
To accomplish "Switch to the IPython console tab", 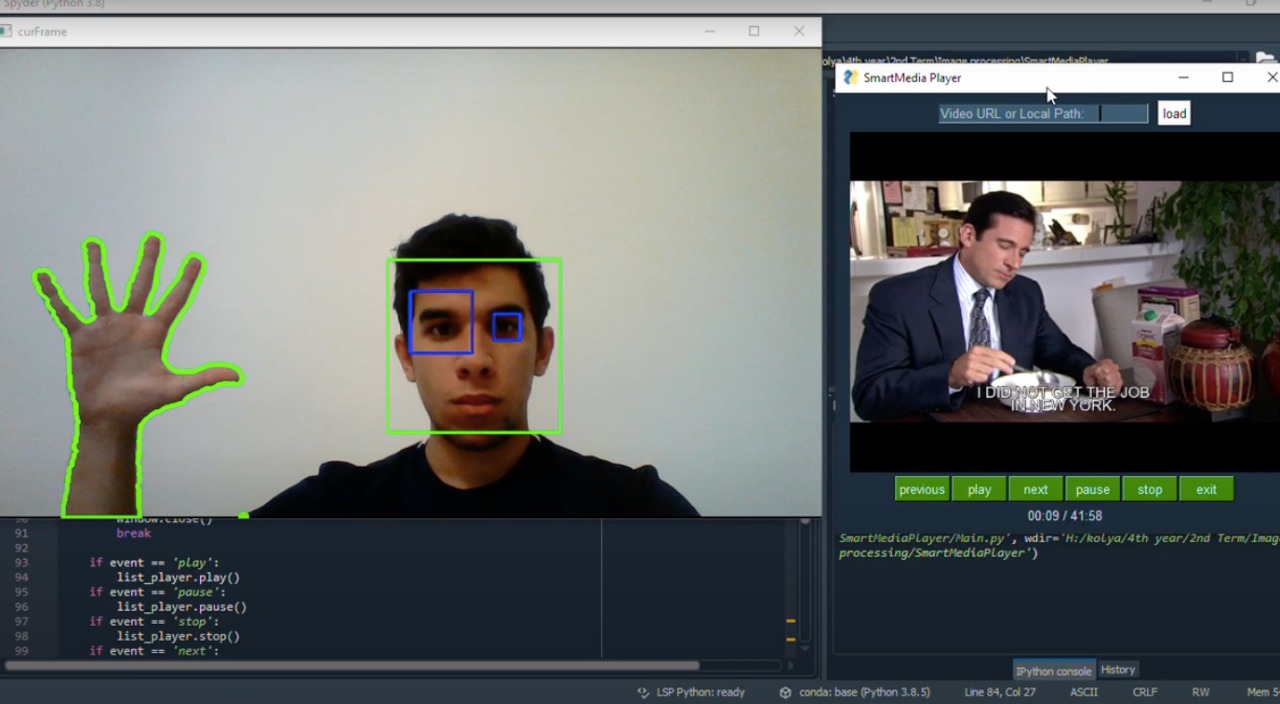I will [1053, 670].
